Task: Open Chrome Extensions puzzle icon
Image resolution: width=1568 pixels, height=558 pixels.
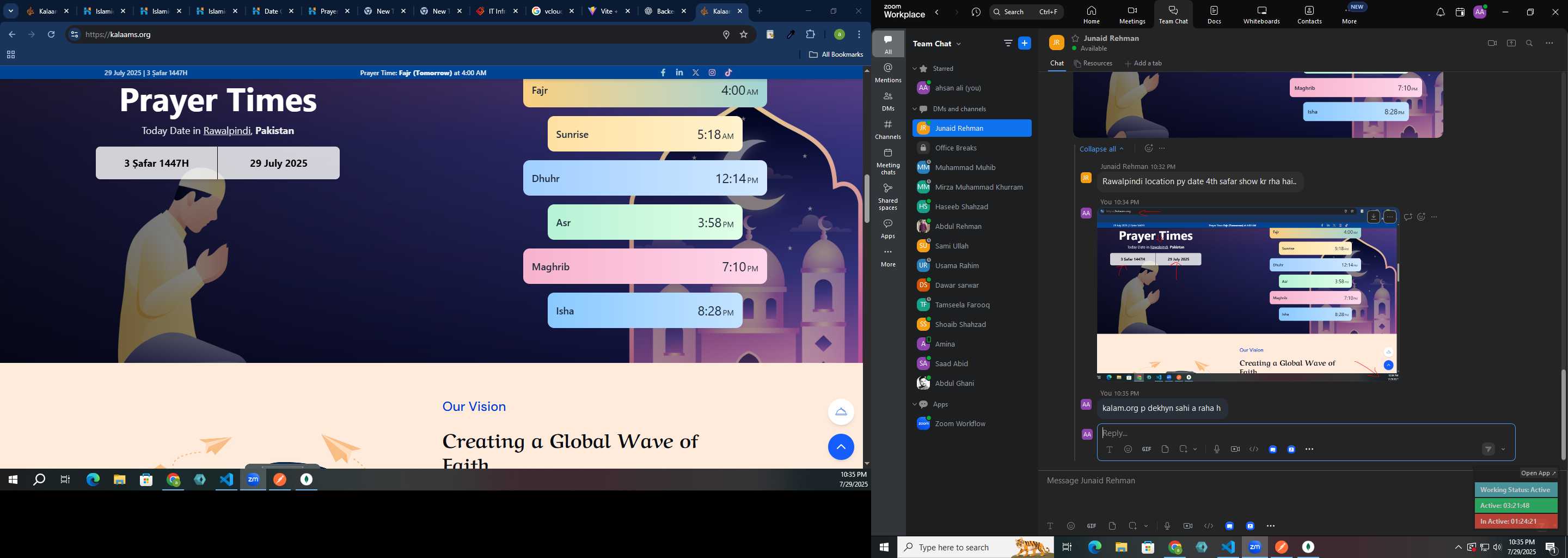Action: pyautogui.click(x=811, y=35)
